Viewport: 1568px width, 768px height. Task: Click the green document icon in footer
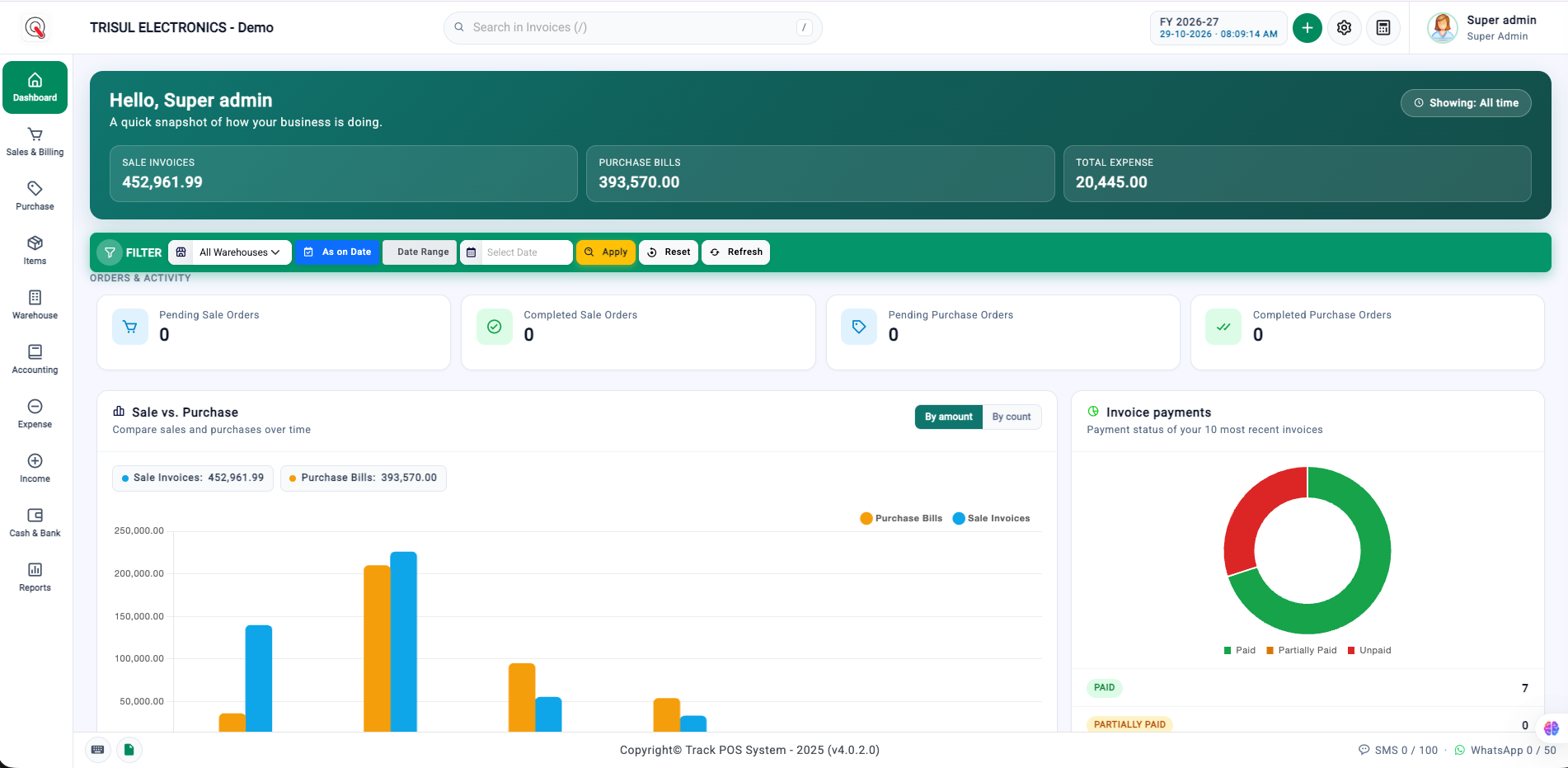click(x=129, y=749)
